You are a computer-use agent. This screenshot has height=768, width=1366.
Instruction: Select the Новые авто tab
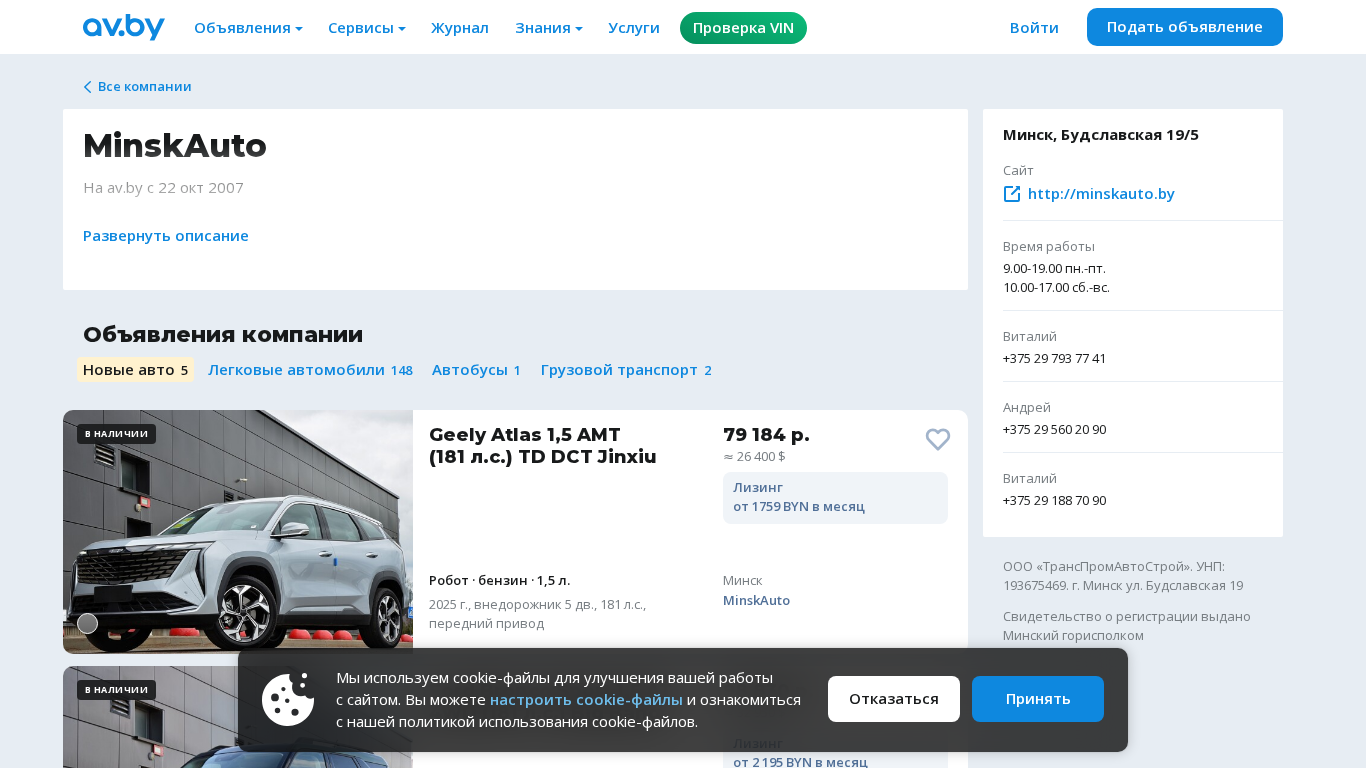point(135,370)
